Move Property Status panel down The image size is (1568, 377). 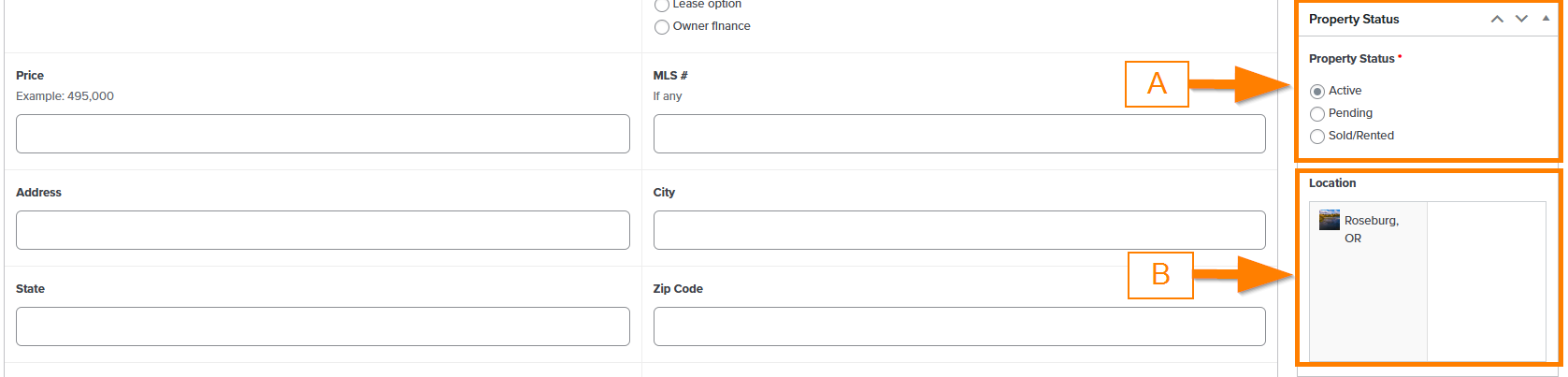[1521, 19]
